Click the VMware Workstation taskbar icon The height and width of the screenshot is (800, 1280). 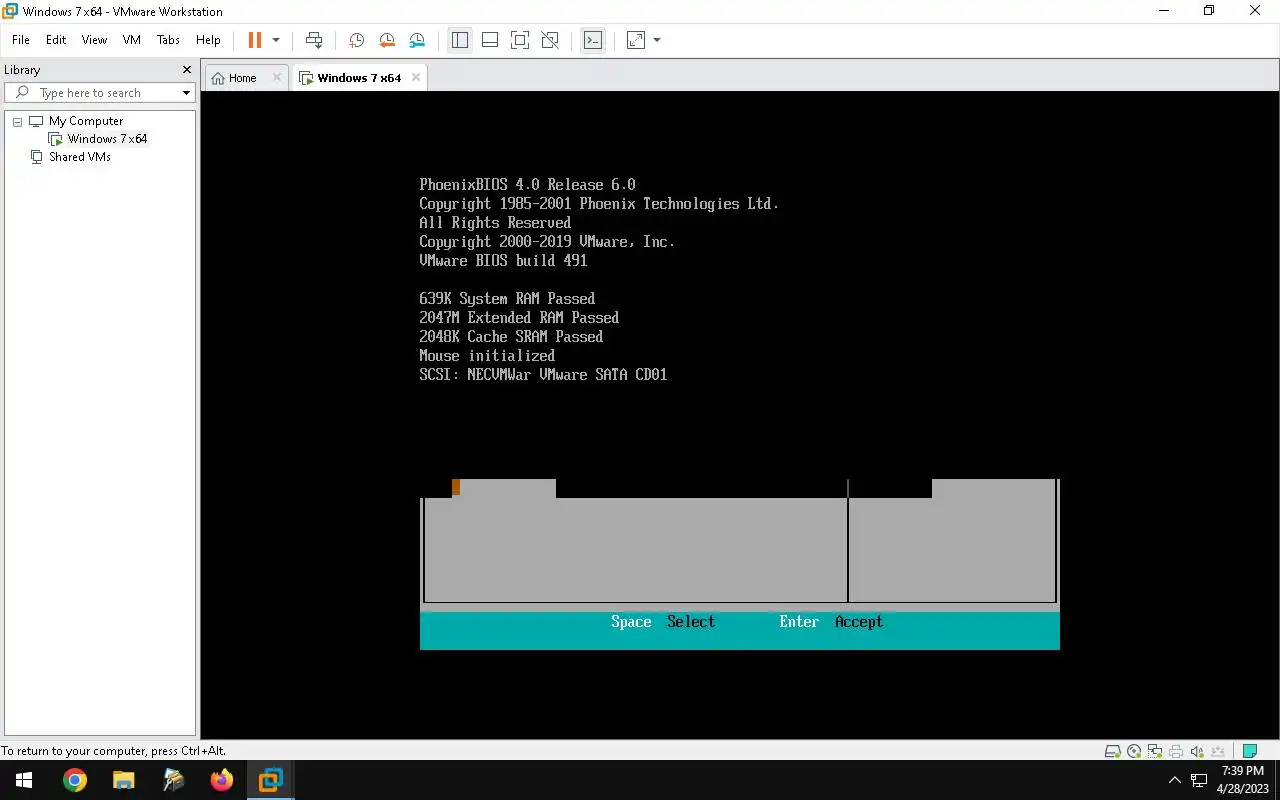[x=270, y=780]
